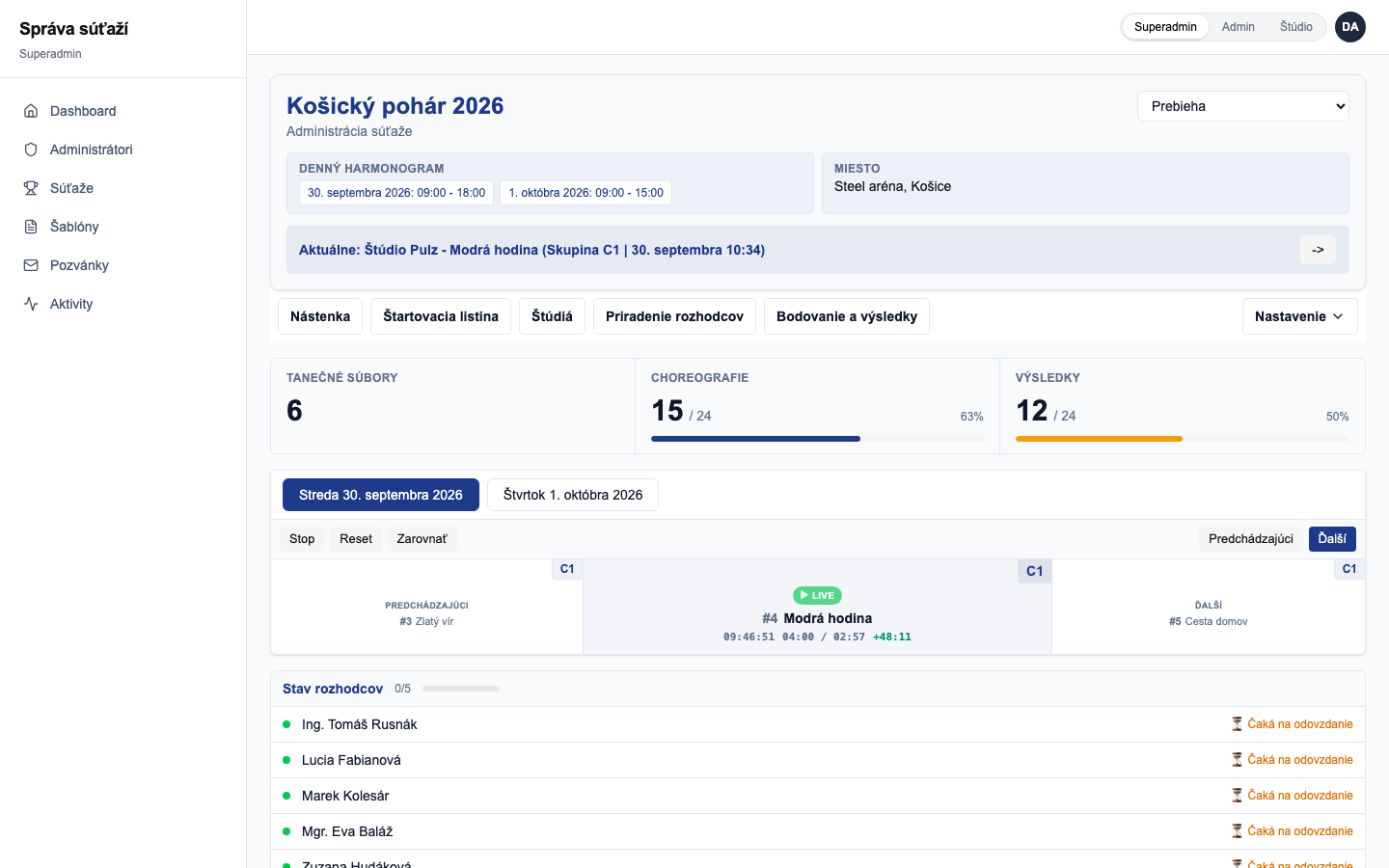
Task: Click green status dot of Lucia Fabianová
Action: coord(286,760)
